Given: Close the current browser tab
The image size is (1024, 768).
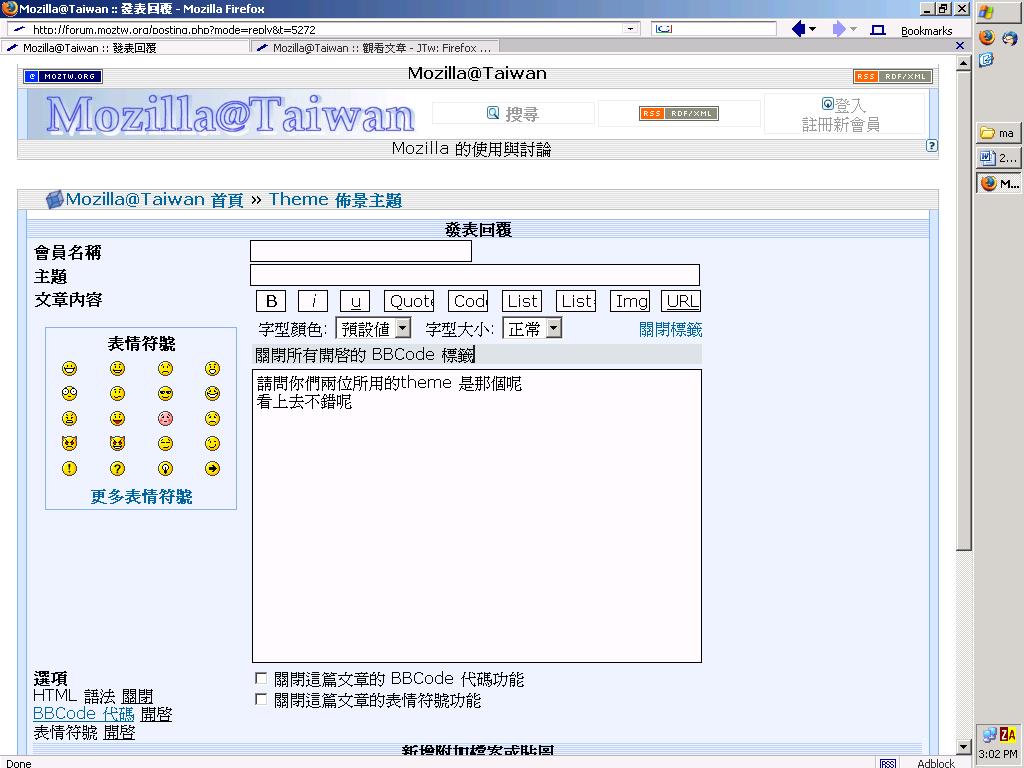Looking at the screenshot, I should click(960, 46).
